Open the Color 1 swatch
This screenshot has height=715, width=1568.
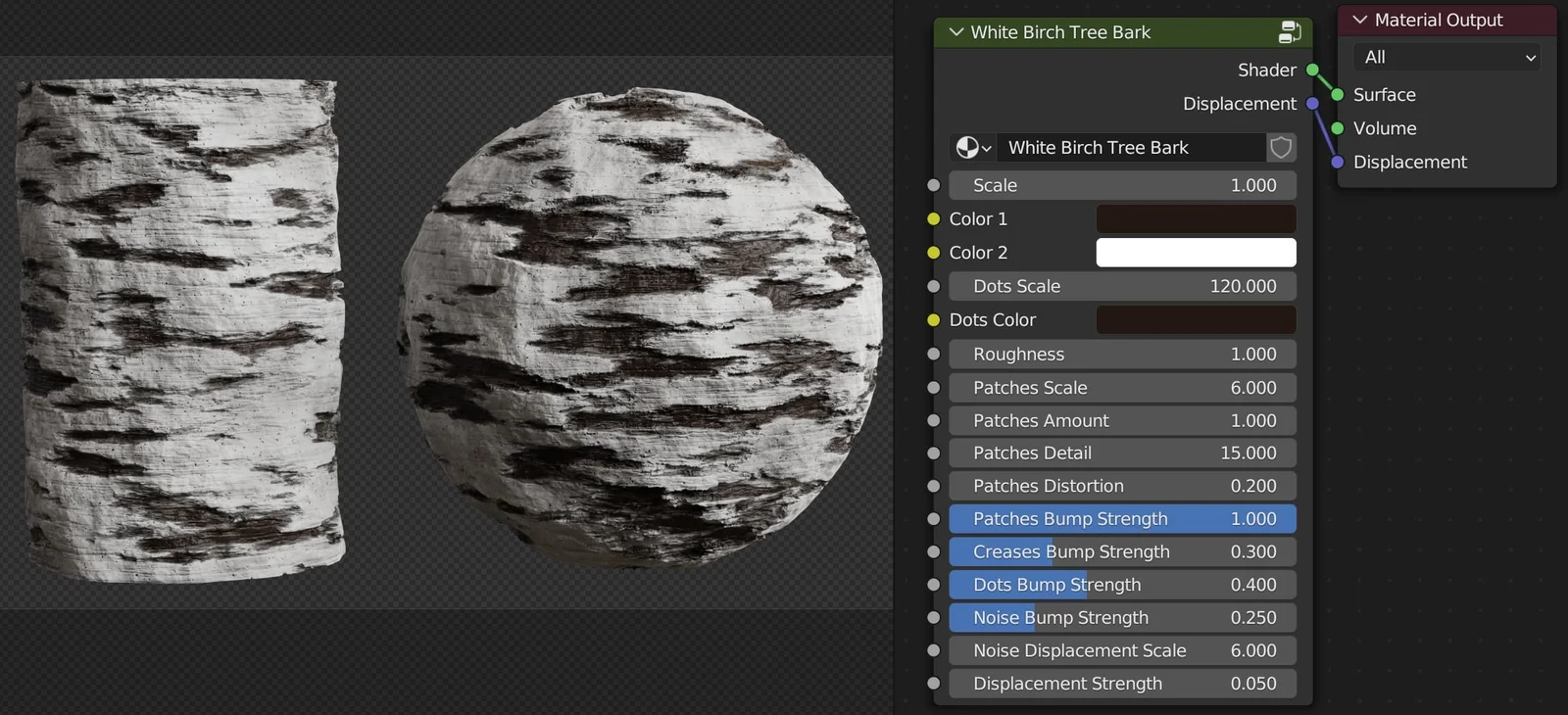tap(1196, 219)
